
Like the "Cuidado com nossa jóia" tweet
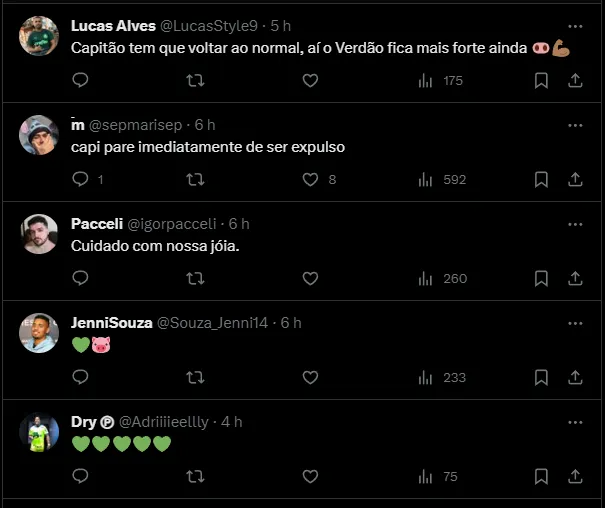(x=310, y=278)
